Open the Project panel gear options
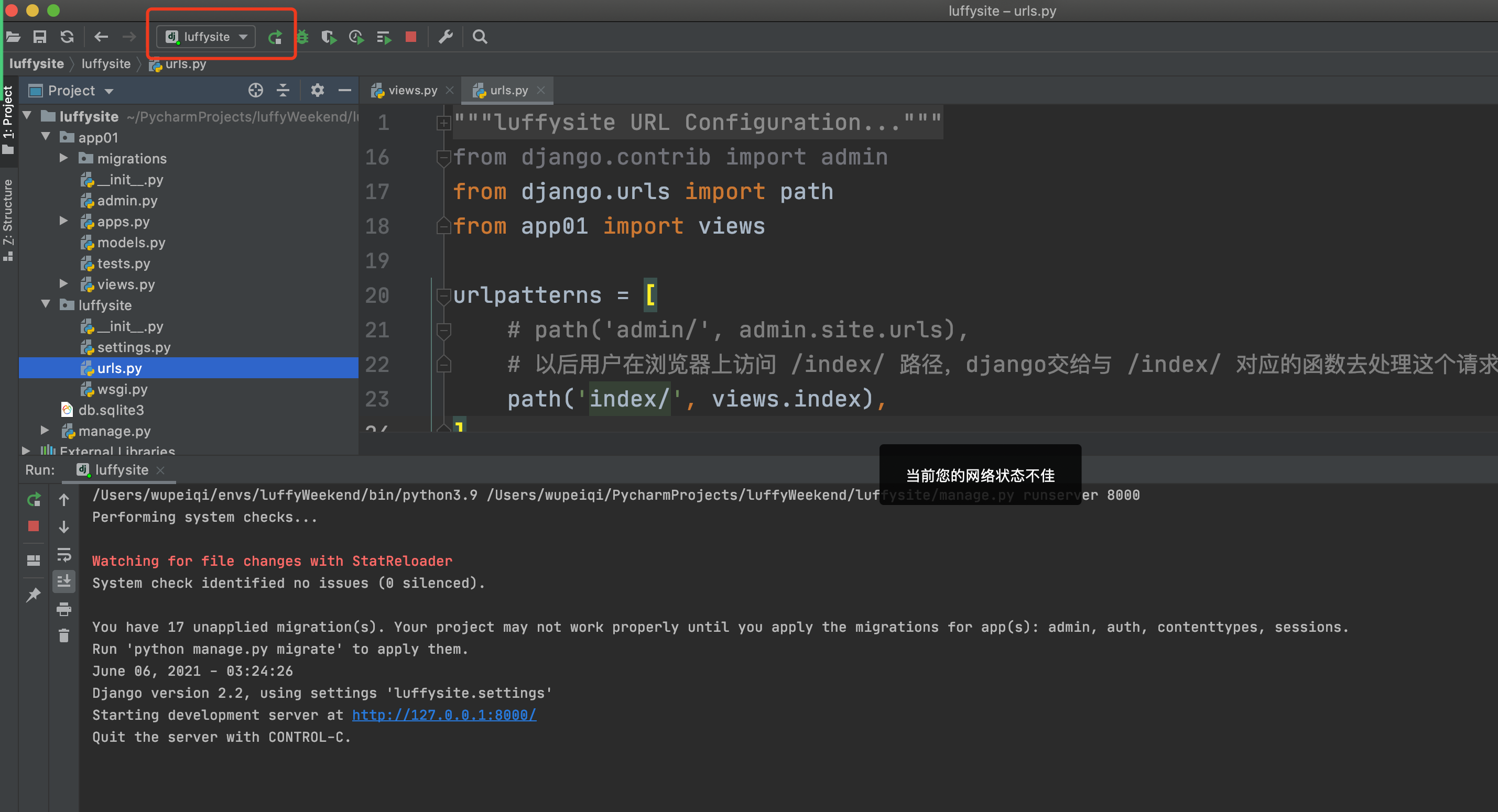1498x812 pixels. coord(317,90)
